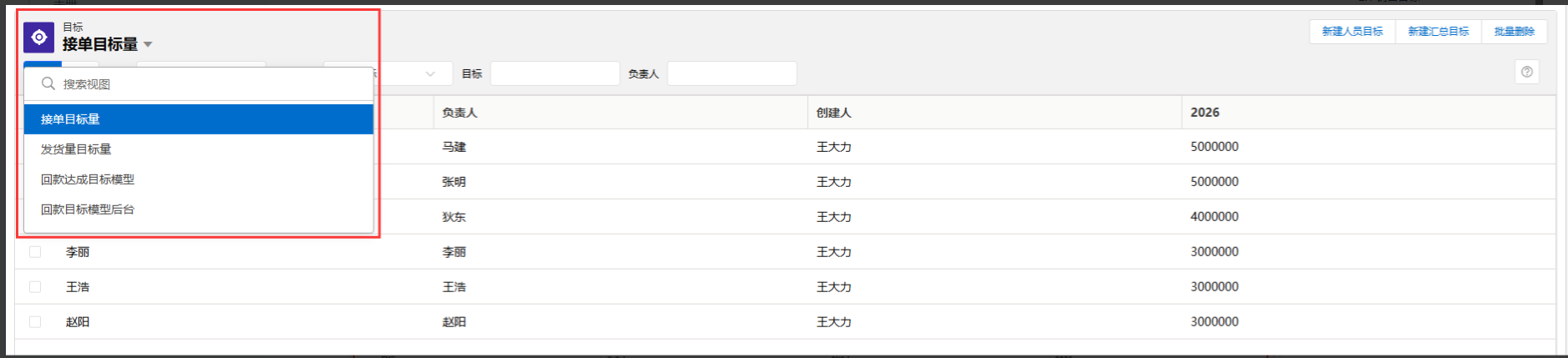Viewport: 1568px width, 358px height.
Task: Collapse the 接单目标量 view dropdown arrow
Action: click(148, 44)
